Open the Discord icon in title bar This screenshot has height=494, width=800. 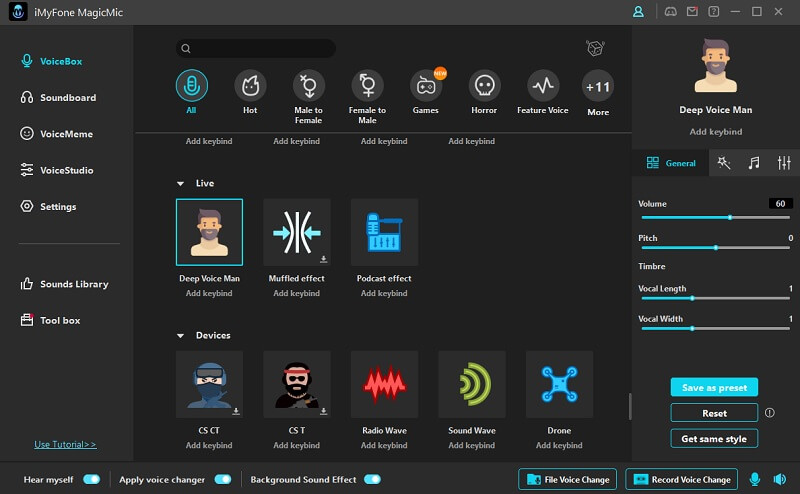(670, 12)
